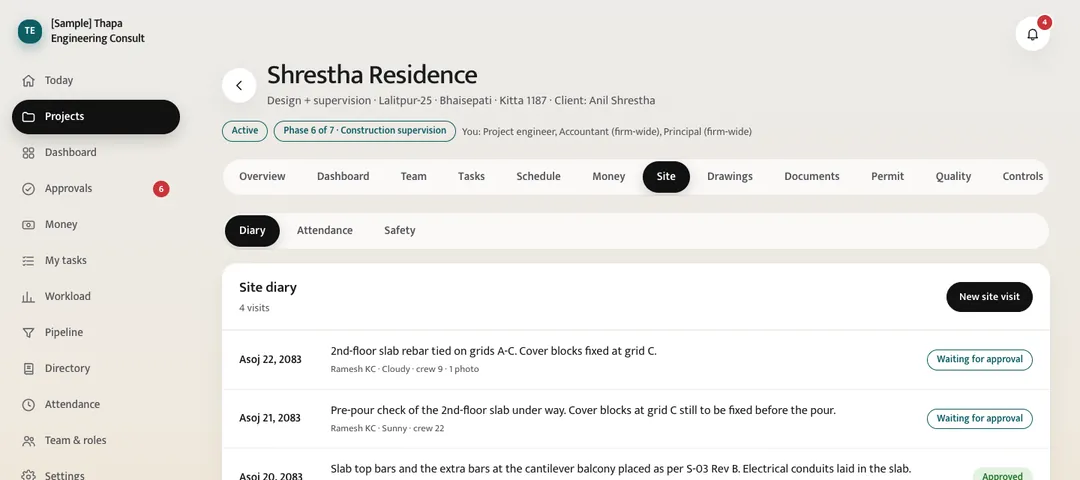Image resolution: width=1080 pixels, height=480 pixels.
Task: Click Phase 6 of 7 Construction supervision pill
Action: (x=365, y=131)
